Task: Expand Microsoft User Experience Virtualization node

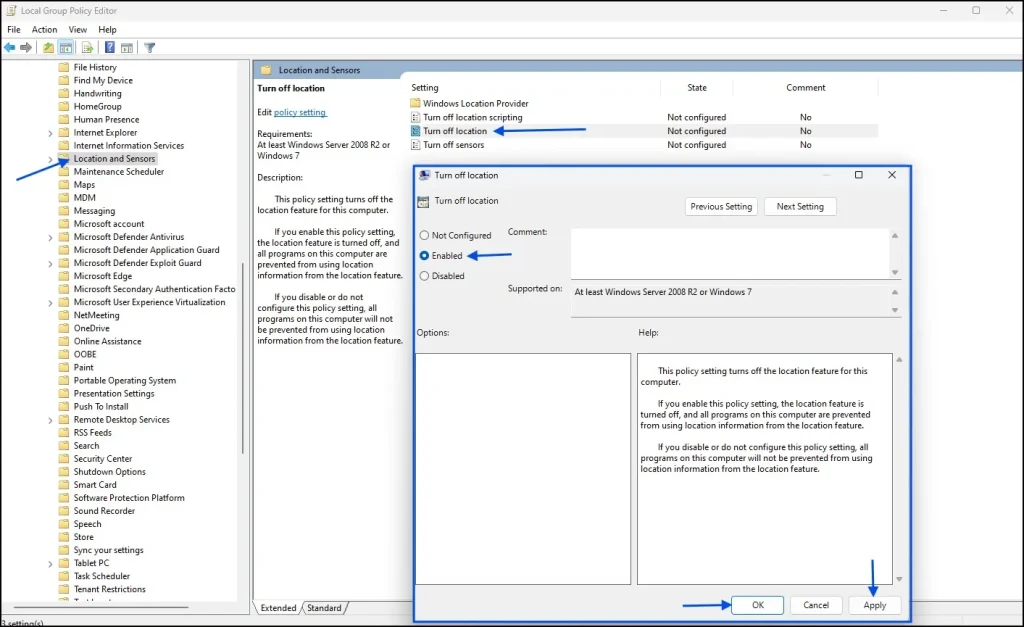Action: point(50,302)
